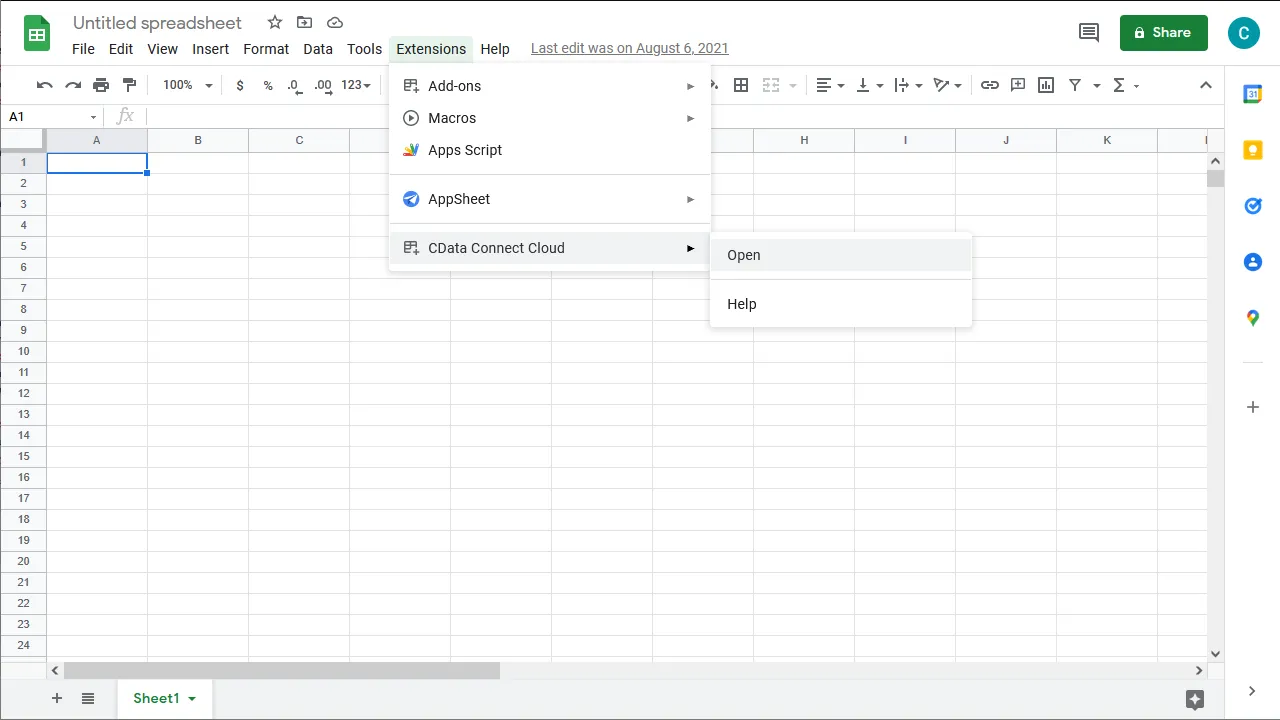Screen dimensions: 1280x720
Task: Open Google Keep side panel
Action: coord(1252,150)
